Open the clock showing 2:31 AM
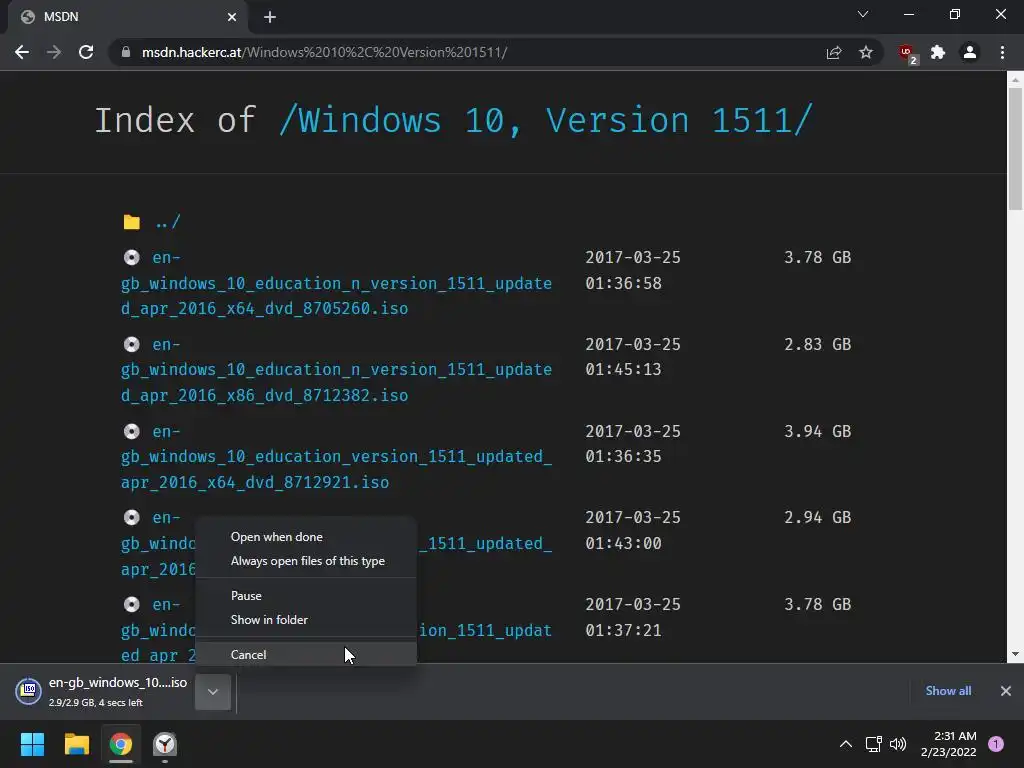Screen dimensions: 1024x768 [x=948, y=744]
